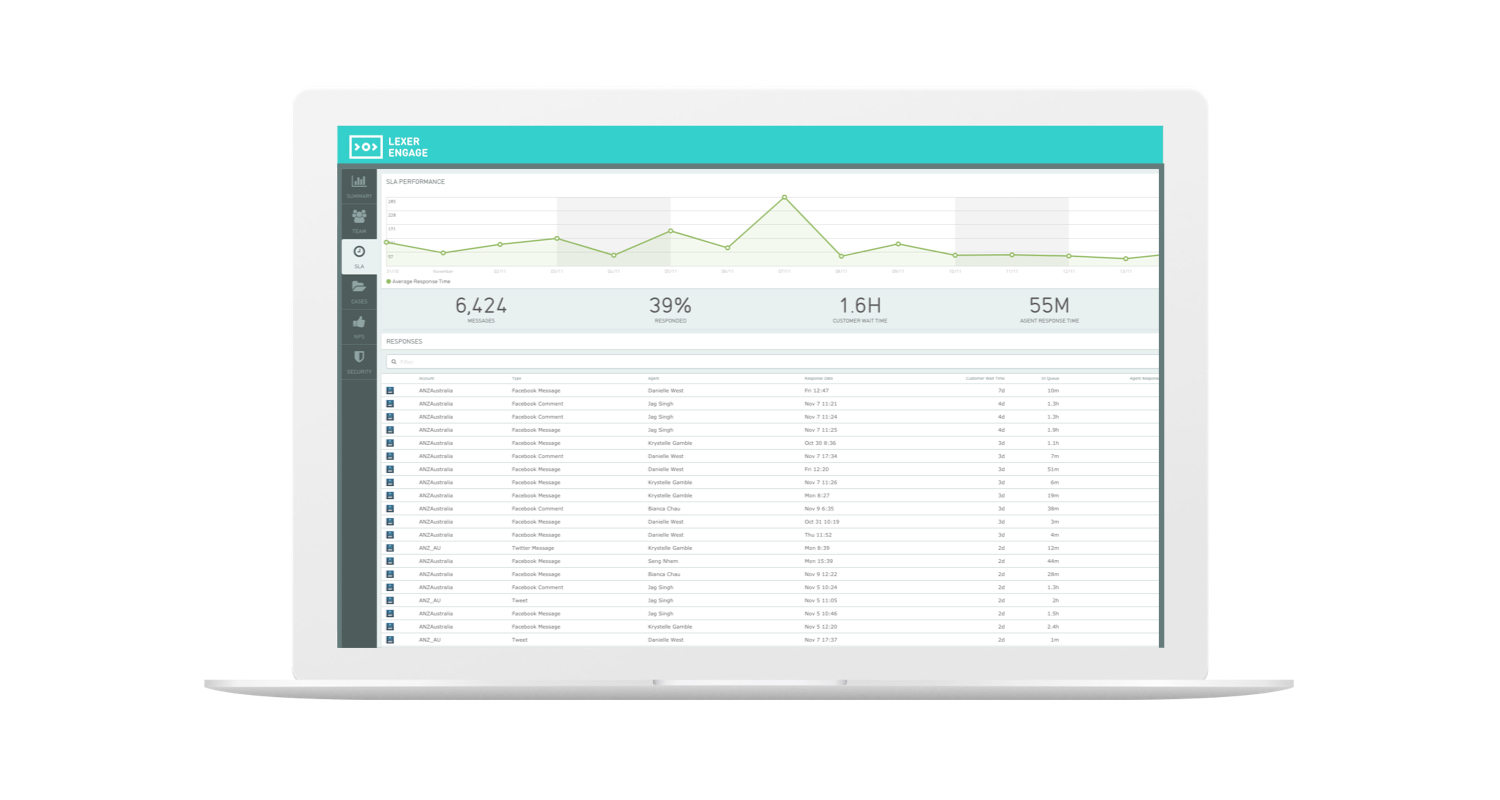Sort responses by the Agent column
Viewport: 1500px width, 800px height.
point(651,378)
